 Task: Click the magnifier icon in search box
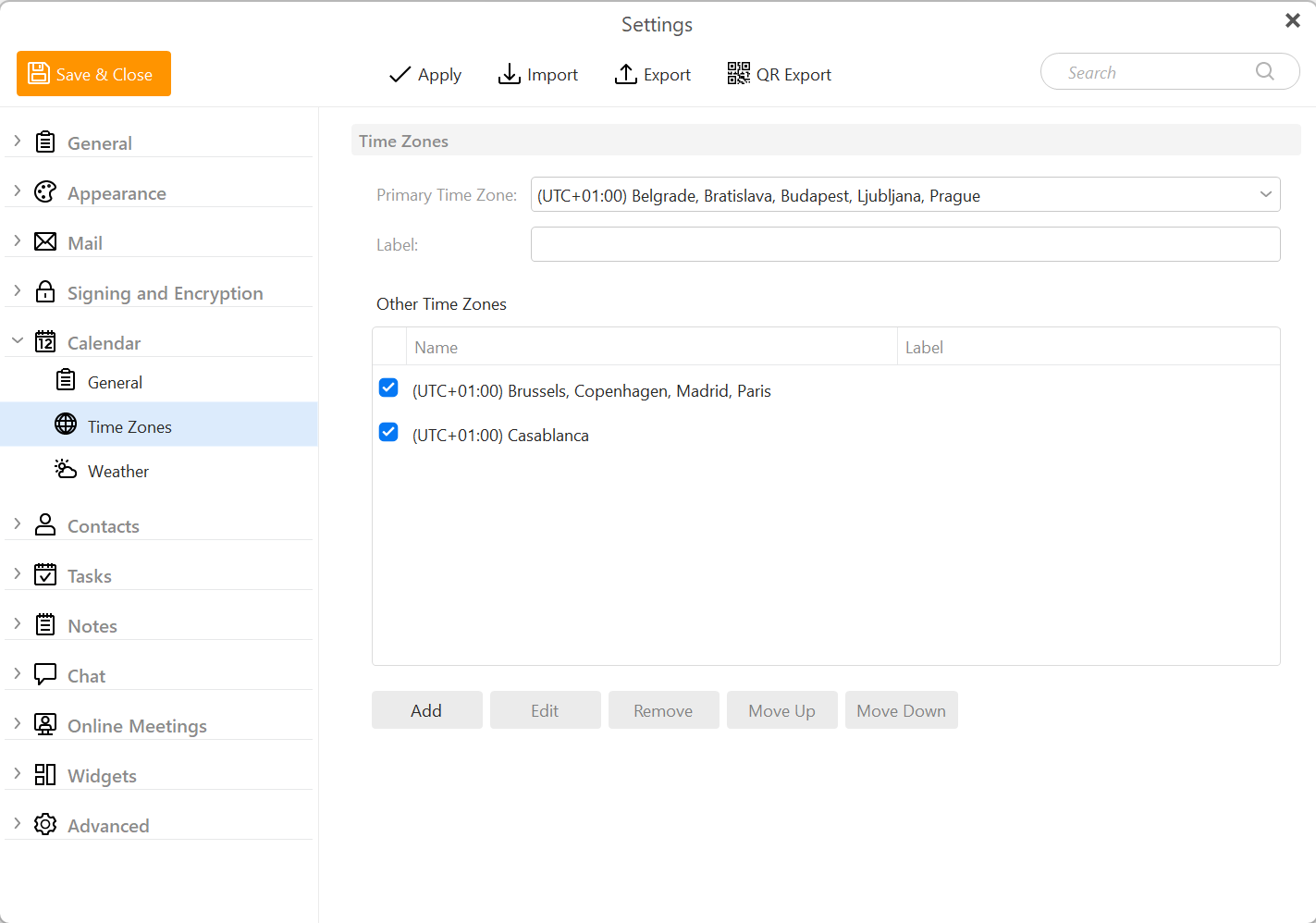click(x=1264, y=72)
